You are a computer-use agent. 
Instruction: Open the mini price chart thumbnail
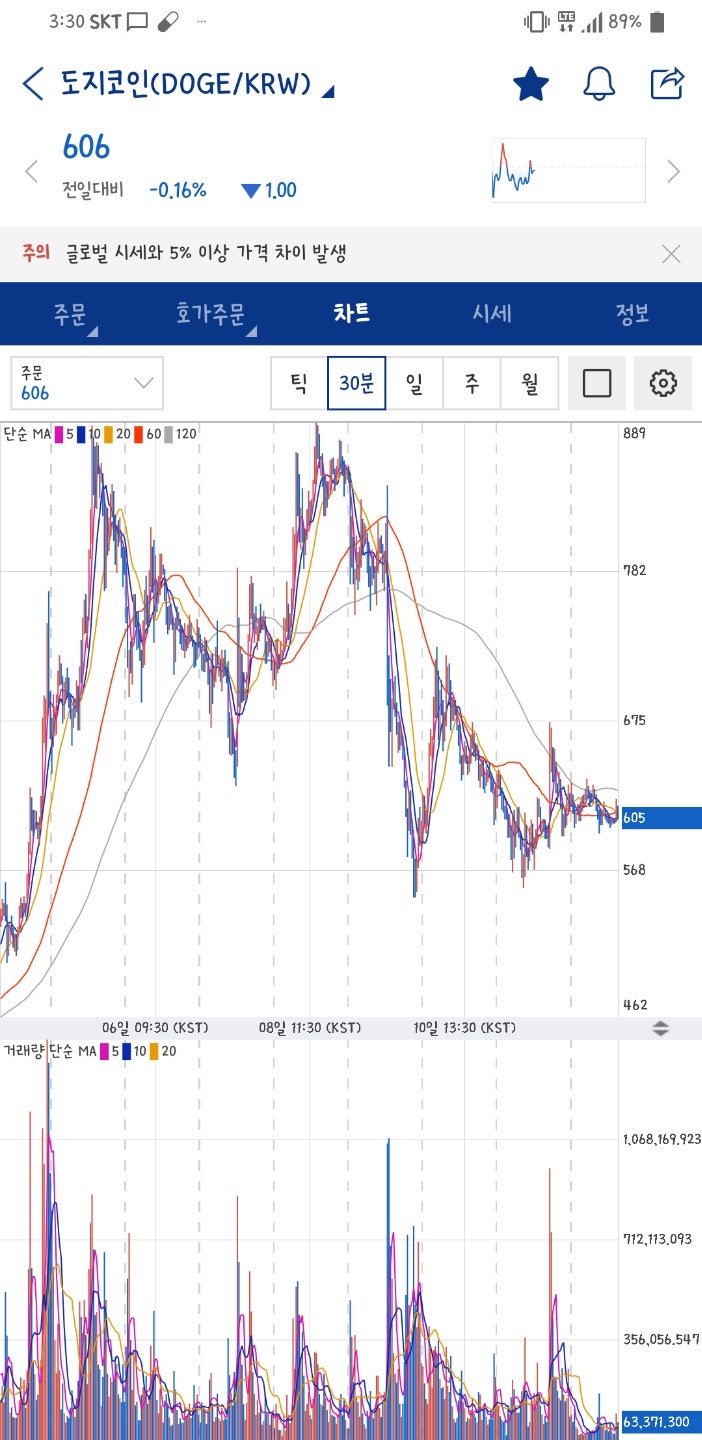568,170
